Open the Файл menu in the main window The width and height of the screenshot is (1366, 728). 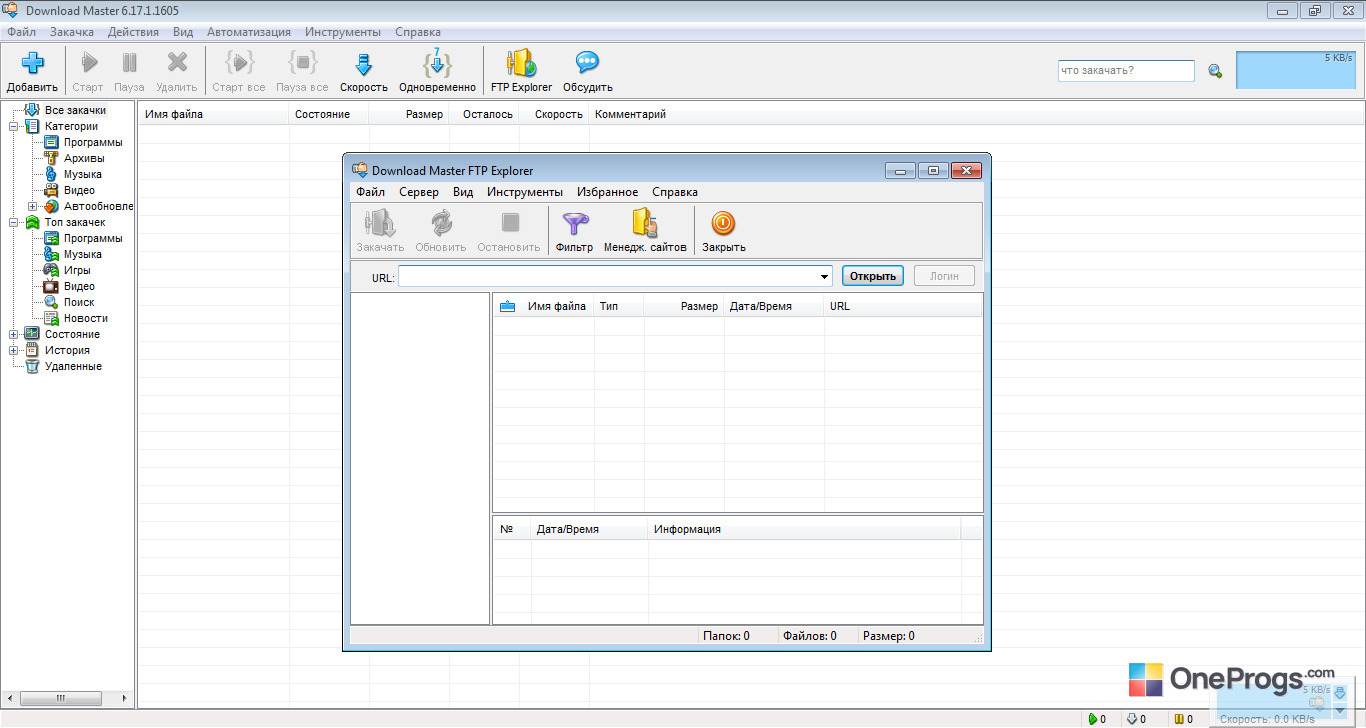point(21,32)
